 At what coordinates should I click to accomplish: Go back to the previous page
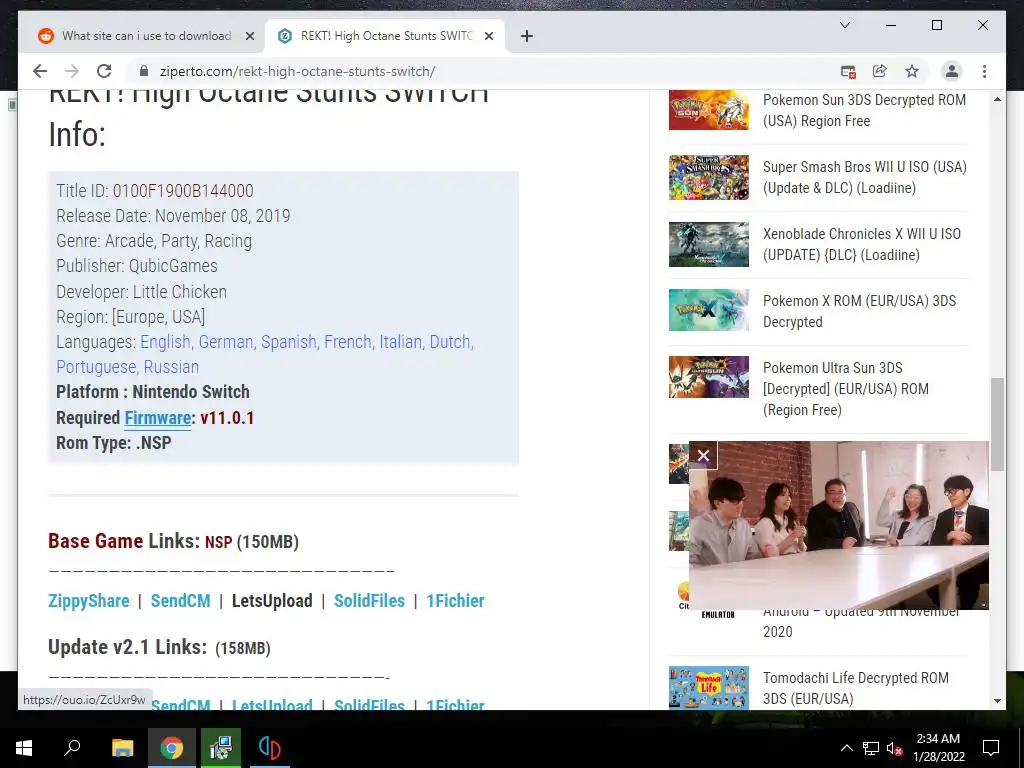pyautogui.click(x=40, y=71)
